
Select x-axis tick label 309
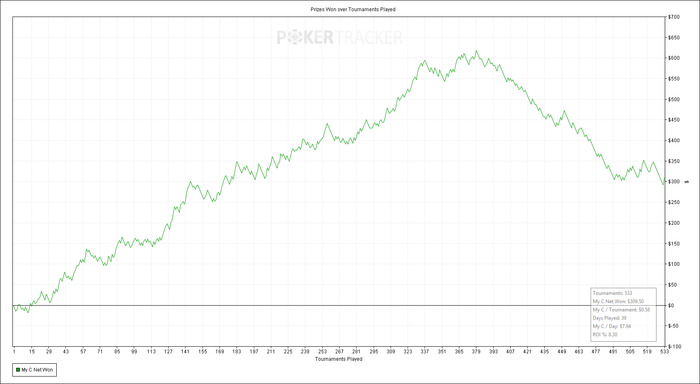click(x=391, y=351)
